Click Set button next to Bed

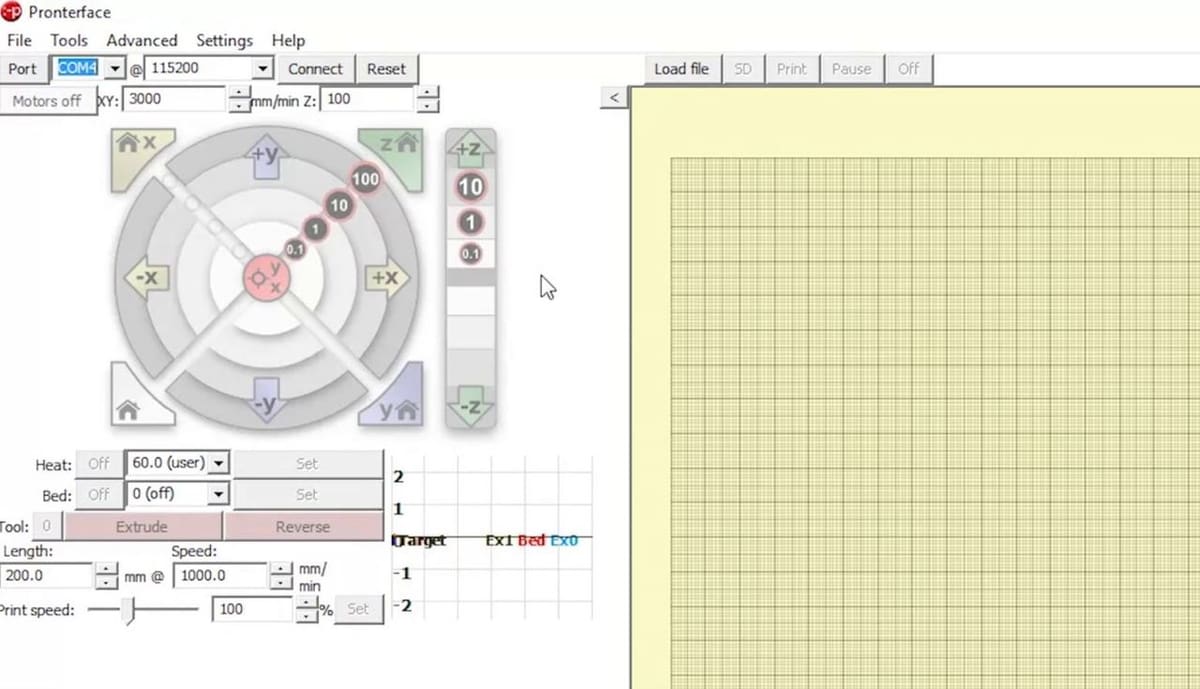(x=307, y=494)
